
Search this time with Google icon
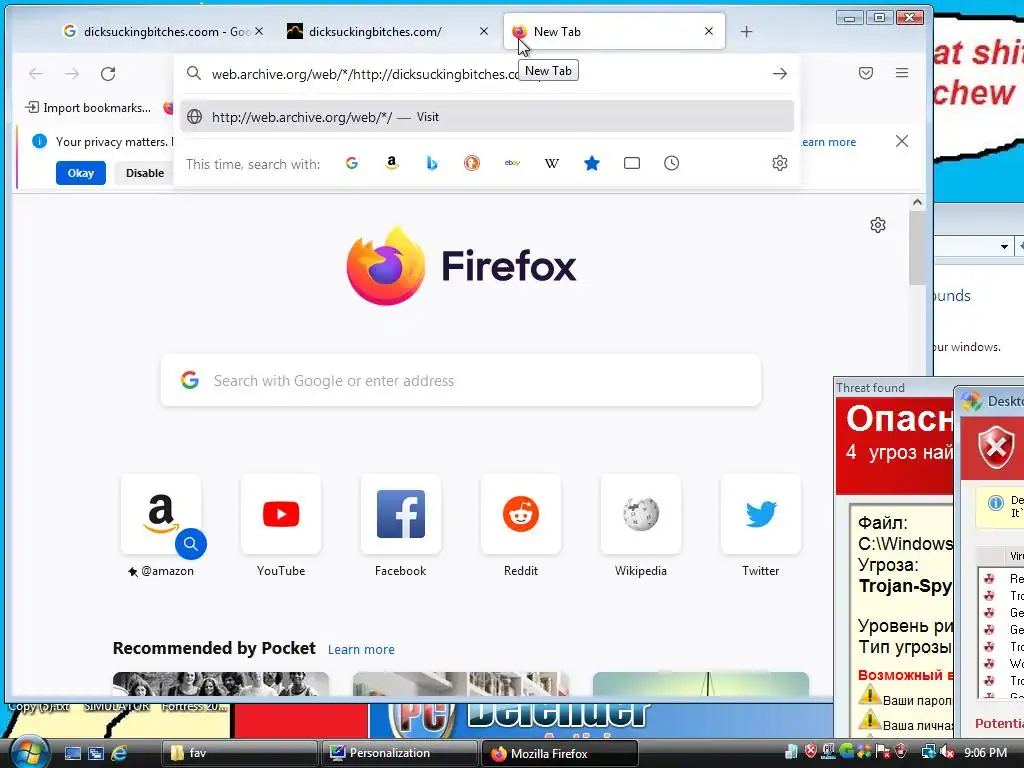(352, 163)
